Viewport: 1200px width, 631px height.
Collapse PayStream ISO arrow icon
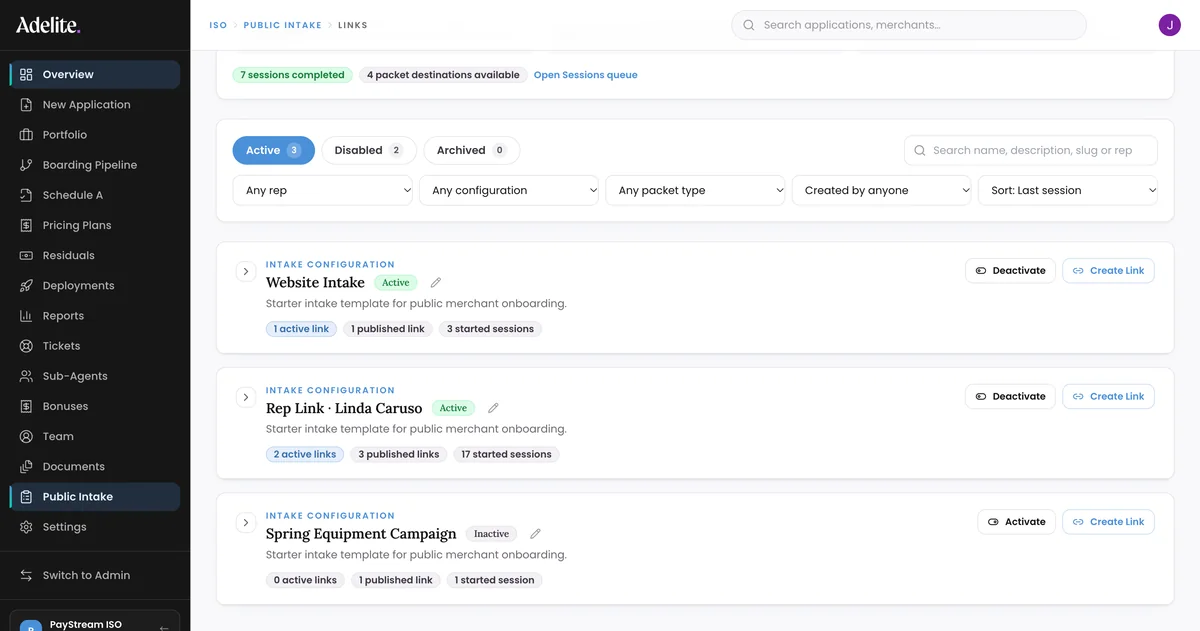(x=163, y=627)
